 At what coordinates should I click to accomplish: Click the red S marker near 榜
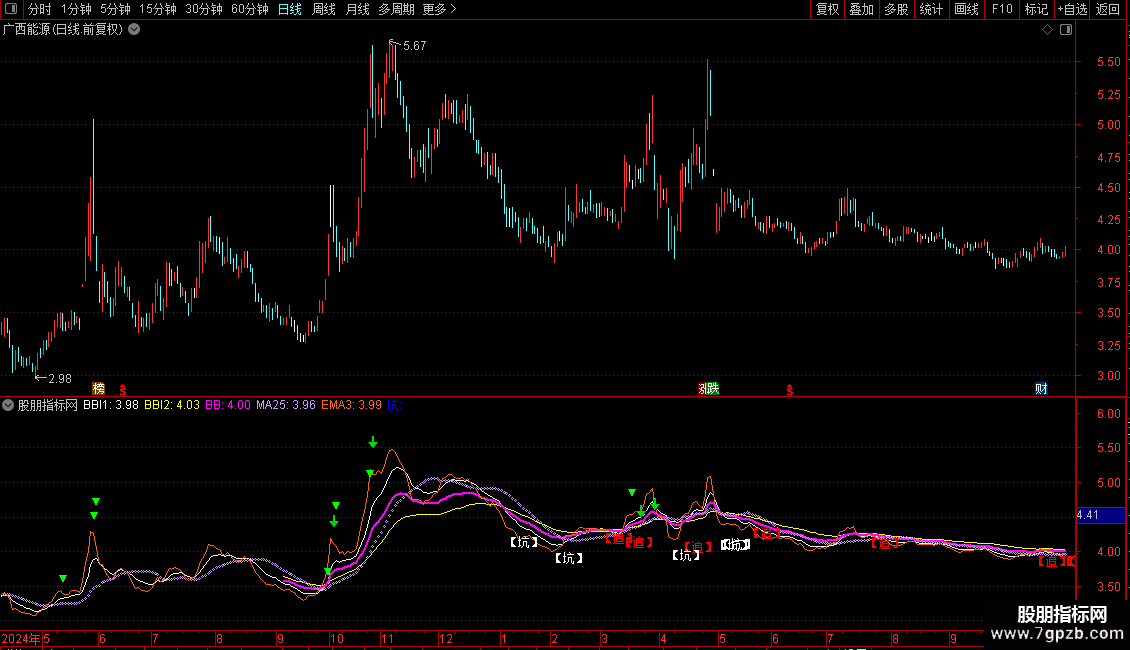point(123,390)
